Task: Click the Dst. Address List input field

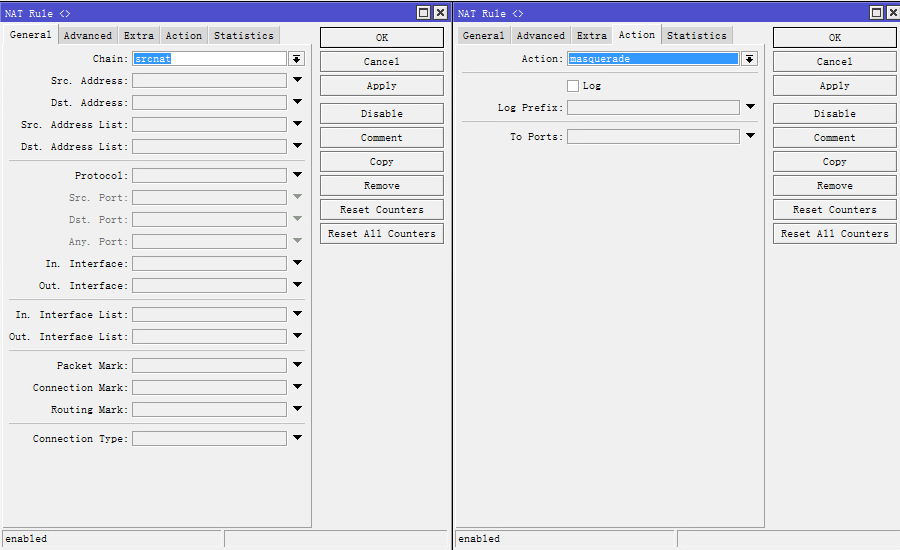Action: point(209,147)
